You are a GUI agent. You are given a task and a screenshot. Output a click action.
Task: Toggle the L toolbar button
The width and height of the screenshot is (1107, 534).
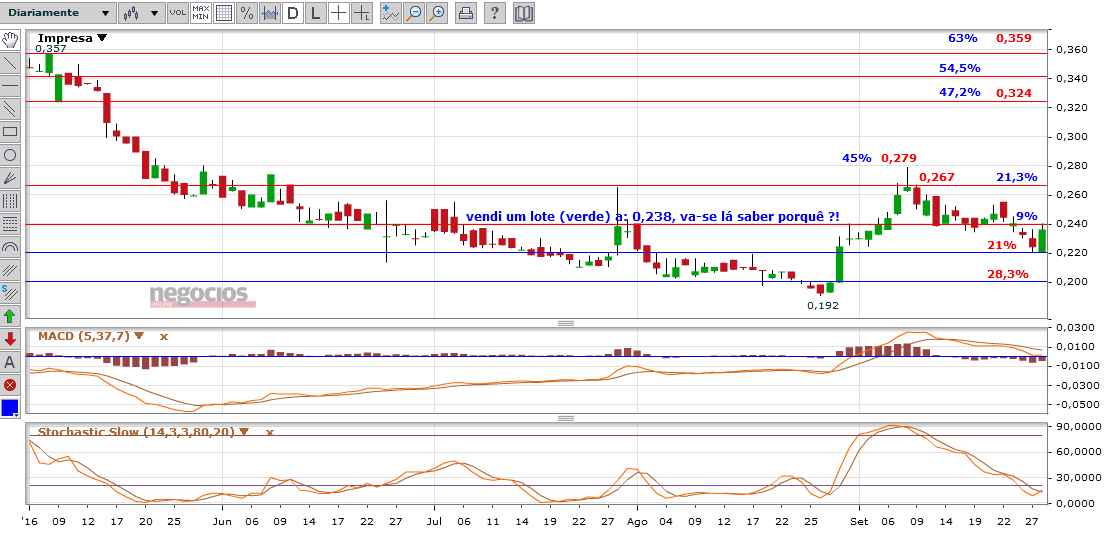(x=316, y=13)
